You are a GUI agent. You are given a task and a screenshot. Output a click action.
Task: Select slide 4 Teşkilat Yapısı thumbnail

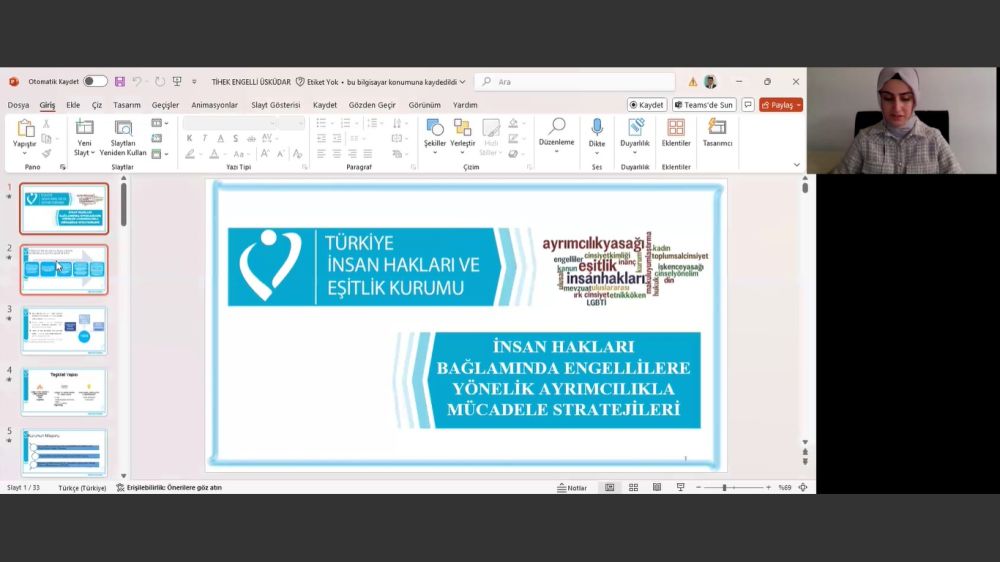[64, 392]
